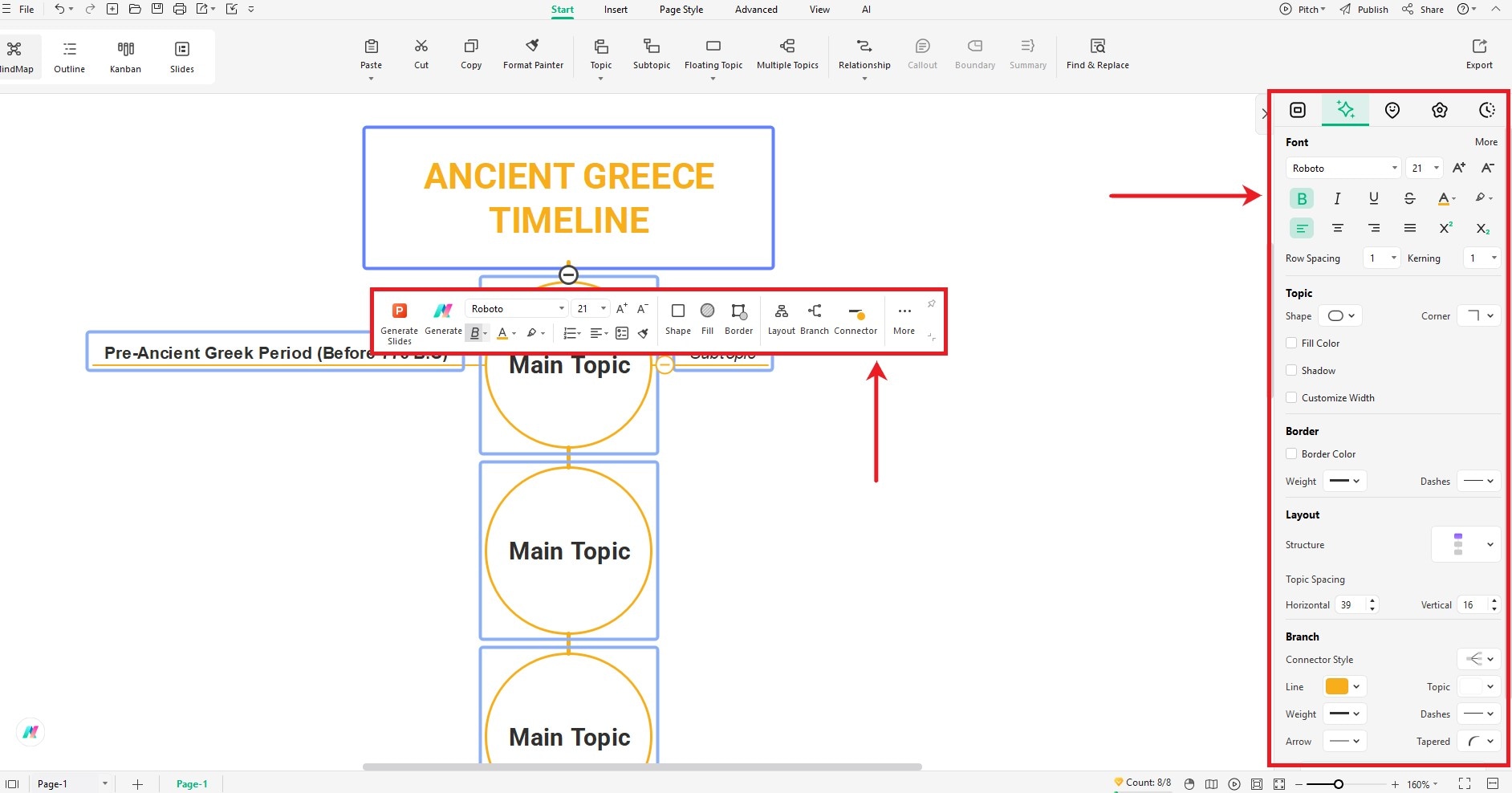Switch to Kanban view
Image resolution: width=1512 pixels, height=793 pixels.
tap(125, 56)
